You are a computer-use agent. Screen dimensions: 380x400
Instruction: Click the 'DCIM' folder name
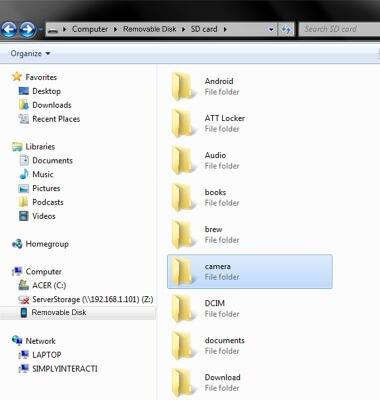pyautogui.click(x=215, y=303)
